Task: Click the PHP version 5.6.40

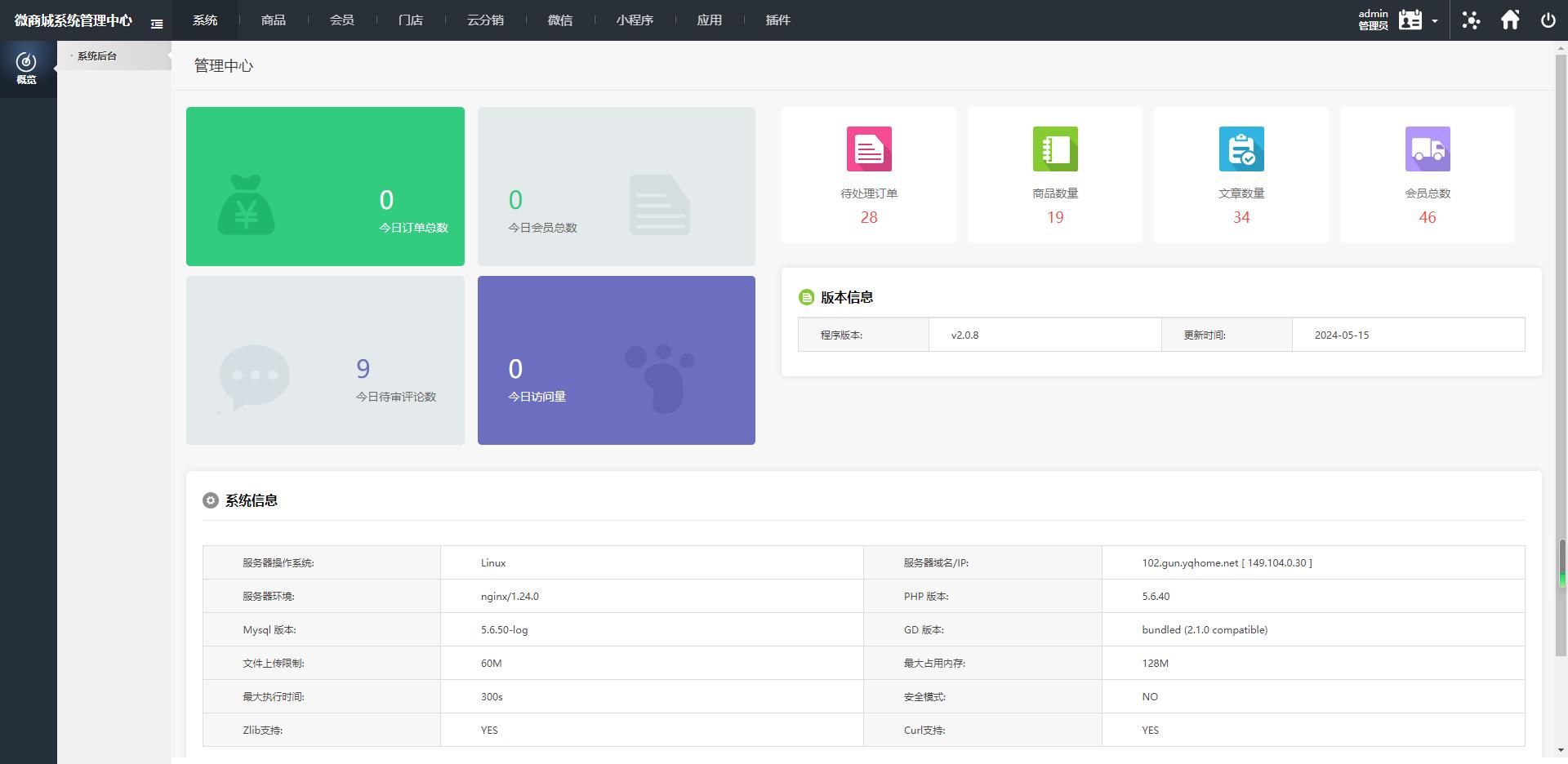Action: pos(1156,597)
